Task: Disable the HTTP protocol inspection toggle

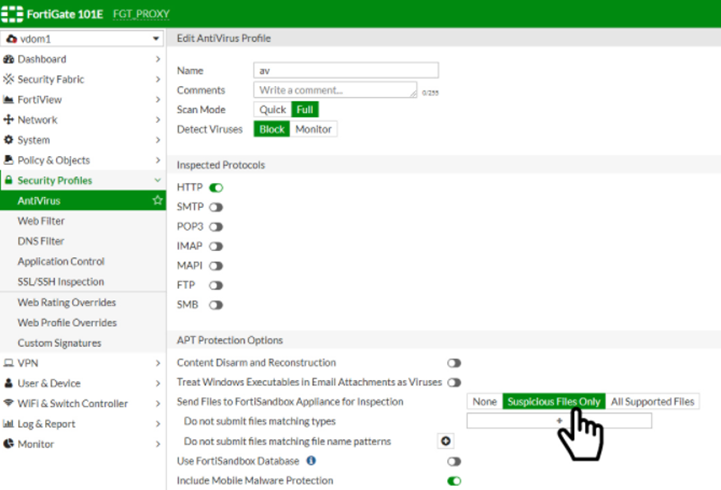Action: (215, 187)
